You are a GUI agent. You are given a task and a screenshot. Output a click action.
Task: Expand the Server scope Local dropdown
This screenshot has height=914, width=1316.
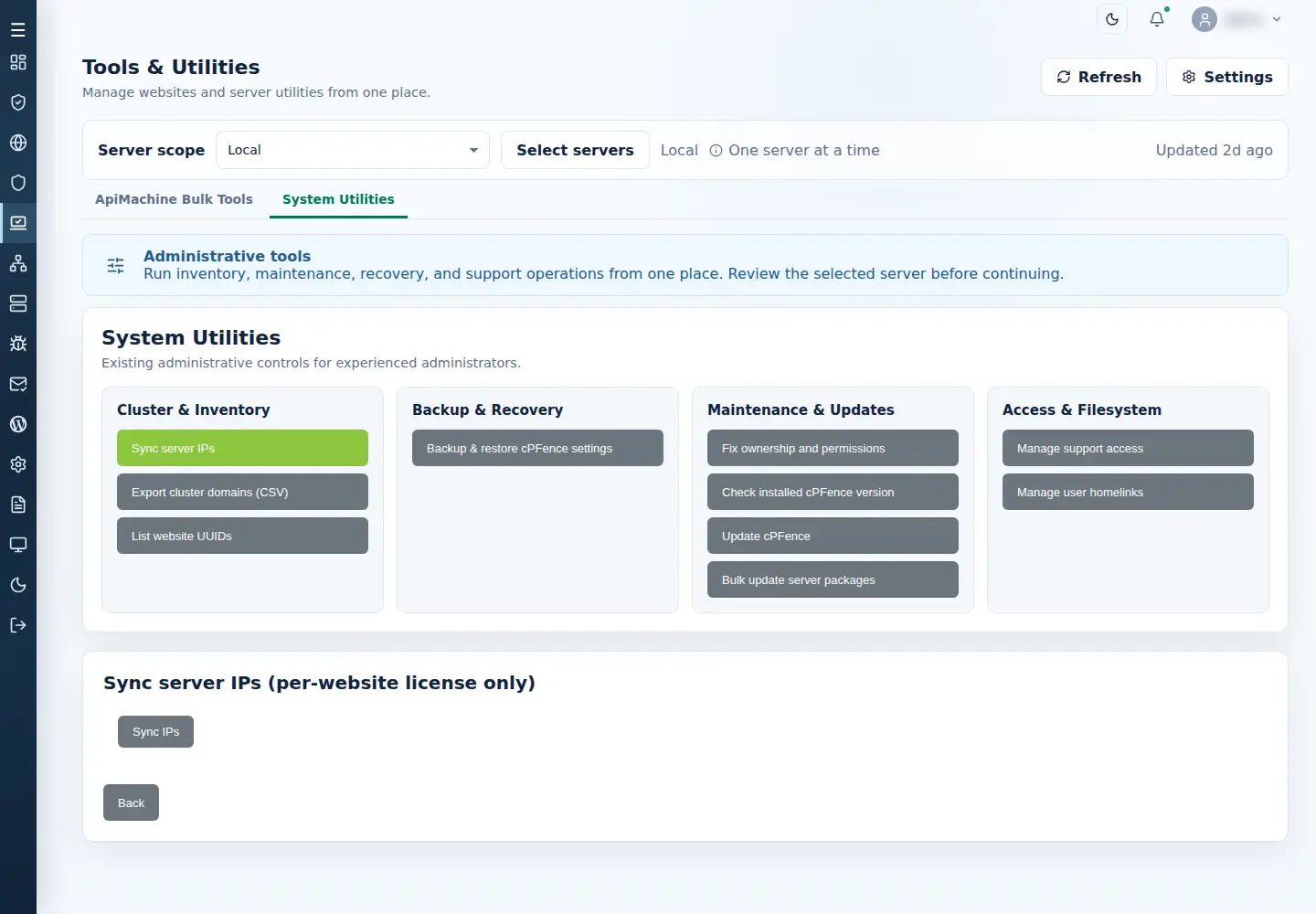pyautogui.click(x=353, y=150)
